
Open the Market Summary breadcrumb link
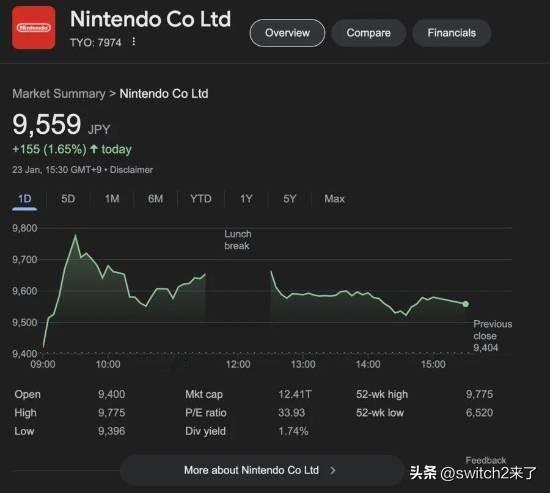[x=59, y=94]
